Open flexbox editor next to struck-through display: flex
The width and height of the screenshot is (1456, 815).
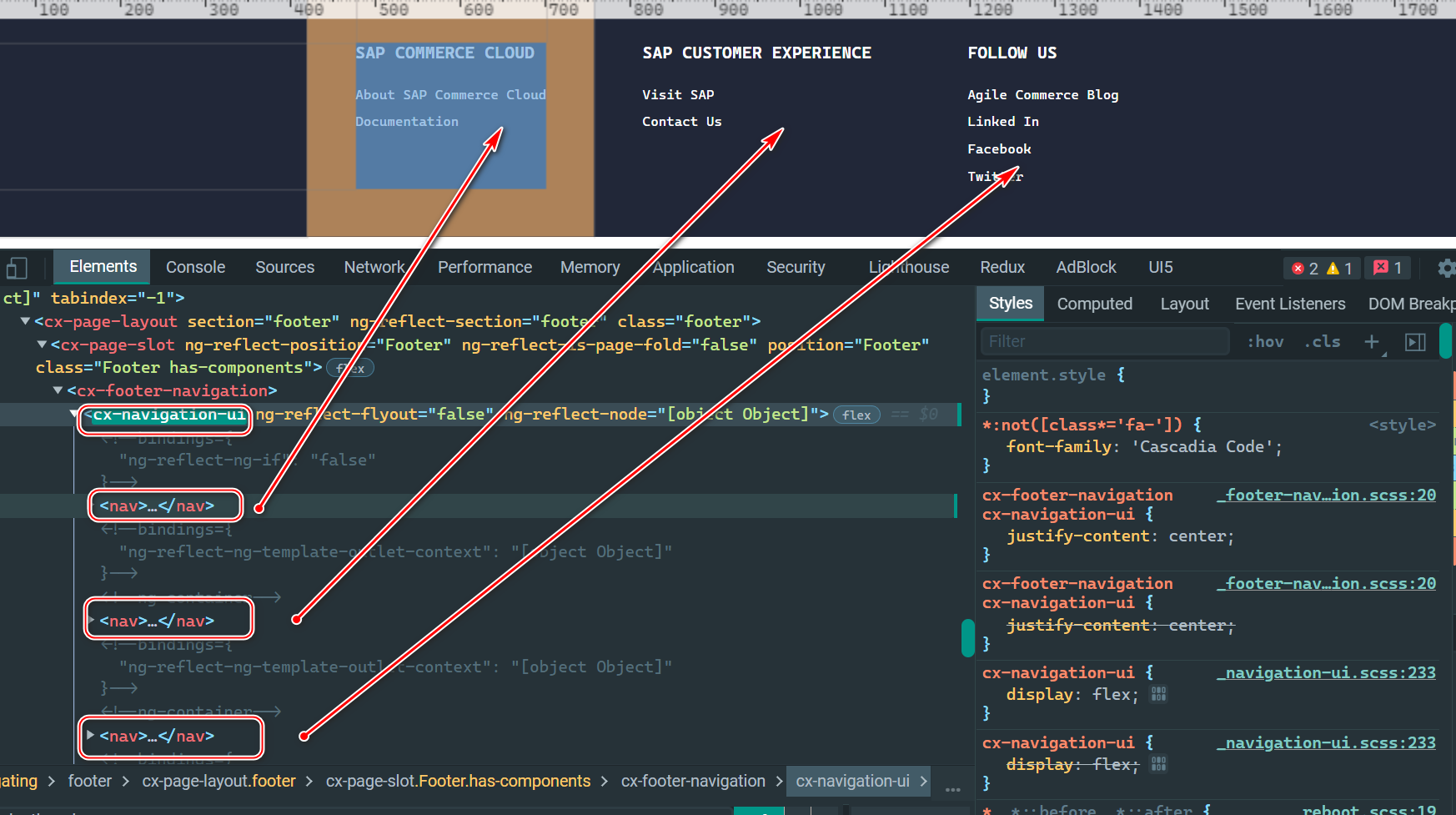[x=1158, y=764]
